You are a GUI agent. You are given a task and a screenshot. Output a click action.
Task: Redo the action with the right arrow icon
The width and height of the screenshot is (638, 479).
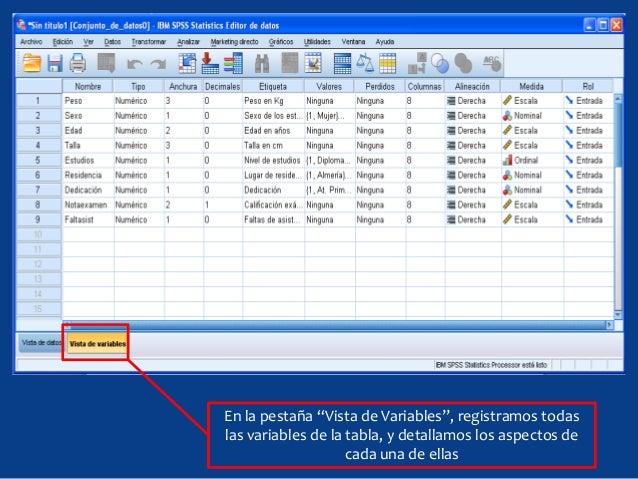[158, 64]
